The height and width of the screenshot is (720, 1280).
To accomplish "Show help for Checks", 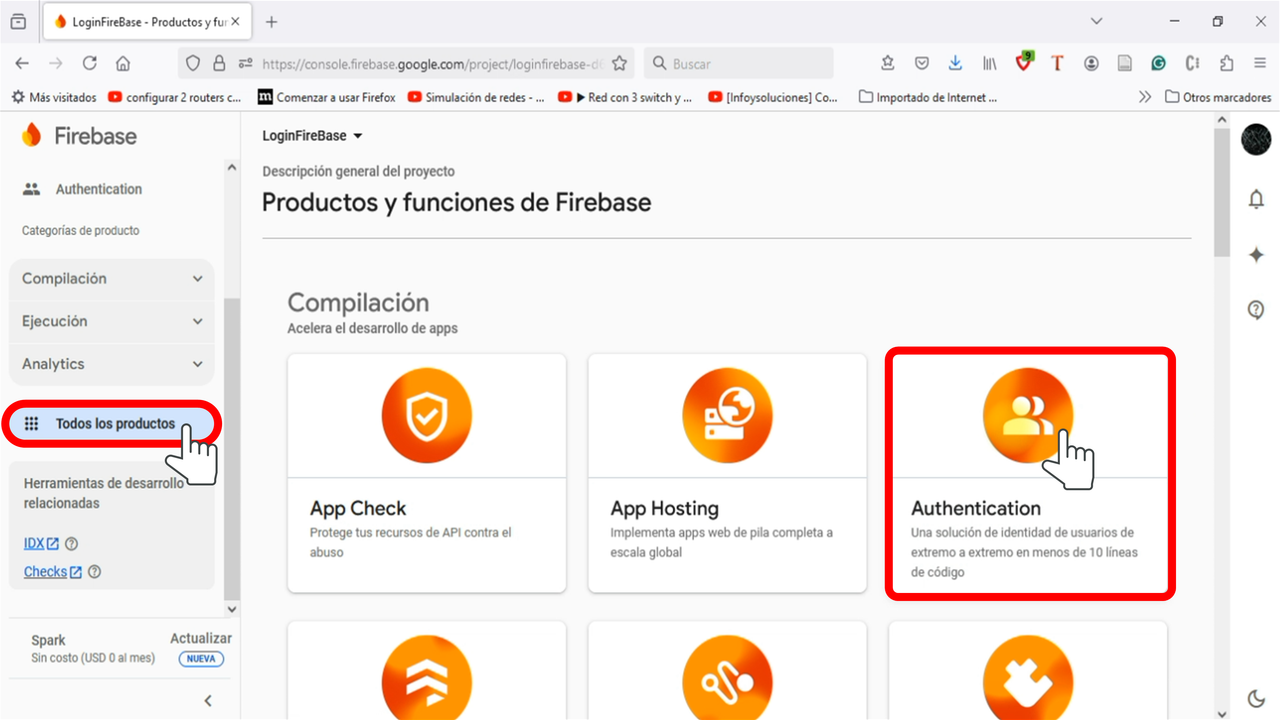I will tap(94, 572).
